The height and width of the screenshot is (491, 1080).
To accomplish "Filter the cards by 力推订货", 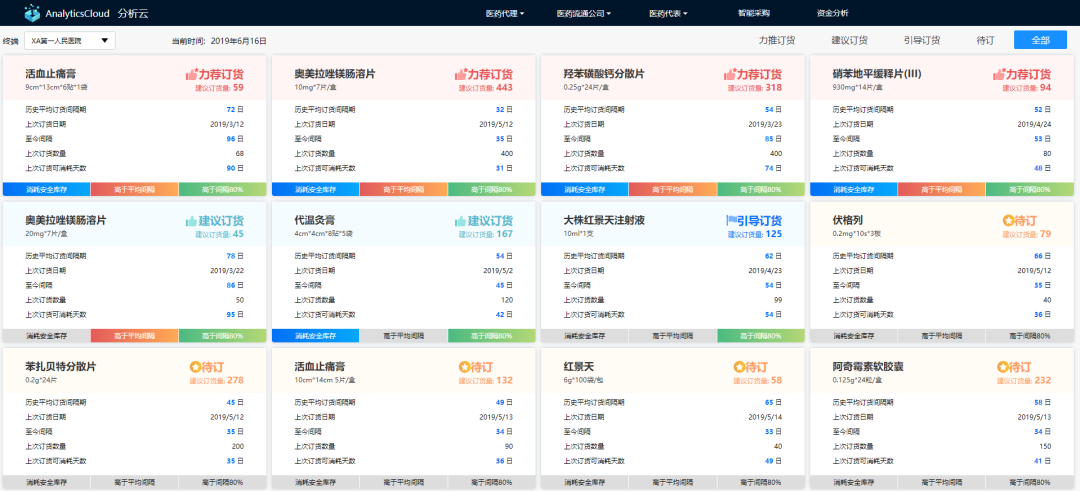I will 776,40.
